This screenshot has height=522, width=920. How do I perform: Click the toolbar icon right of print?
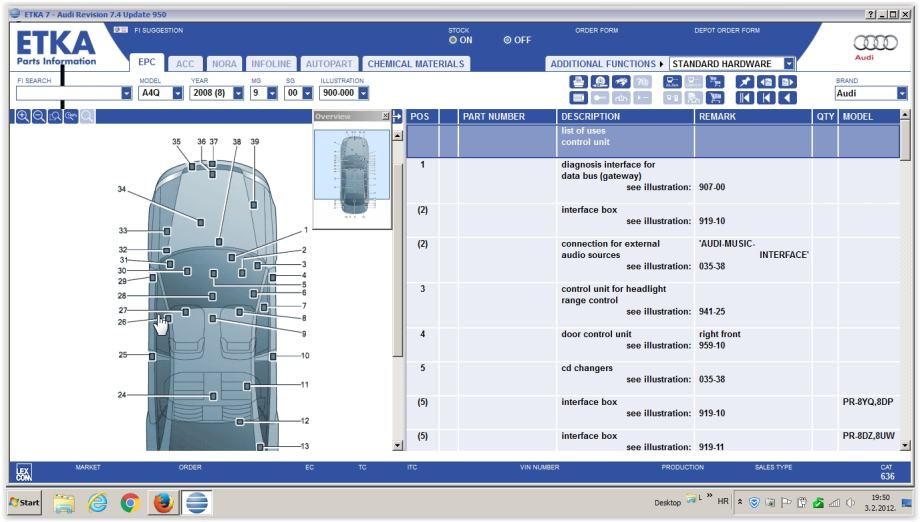600,82
